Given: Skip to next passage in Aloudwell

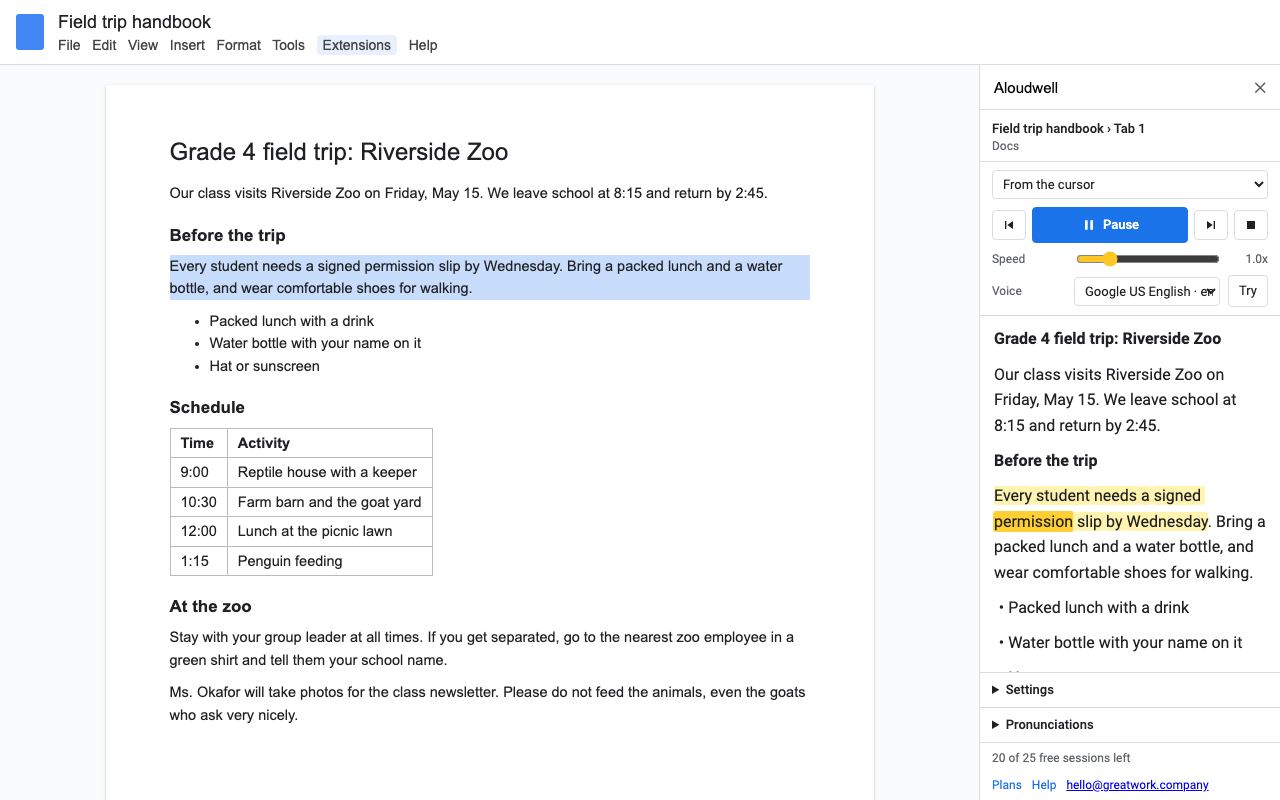Looking at the screenshot, I should pos(1211,225).
